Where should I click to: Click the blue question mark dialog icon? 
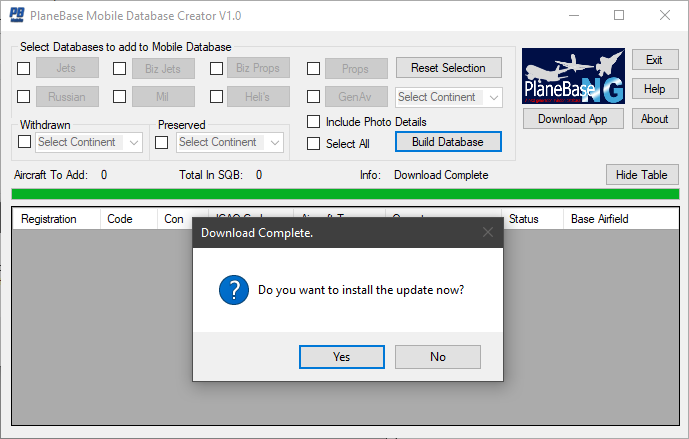point(233,291)
